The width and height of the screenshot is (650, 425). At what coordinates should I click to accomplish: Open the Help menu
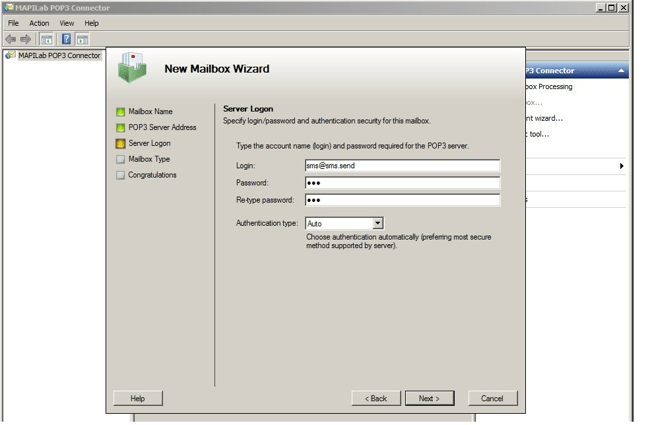click(x=92, y=23)
